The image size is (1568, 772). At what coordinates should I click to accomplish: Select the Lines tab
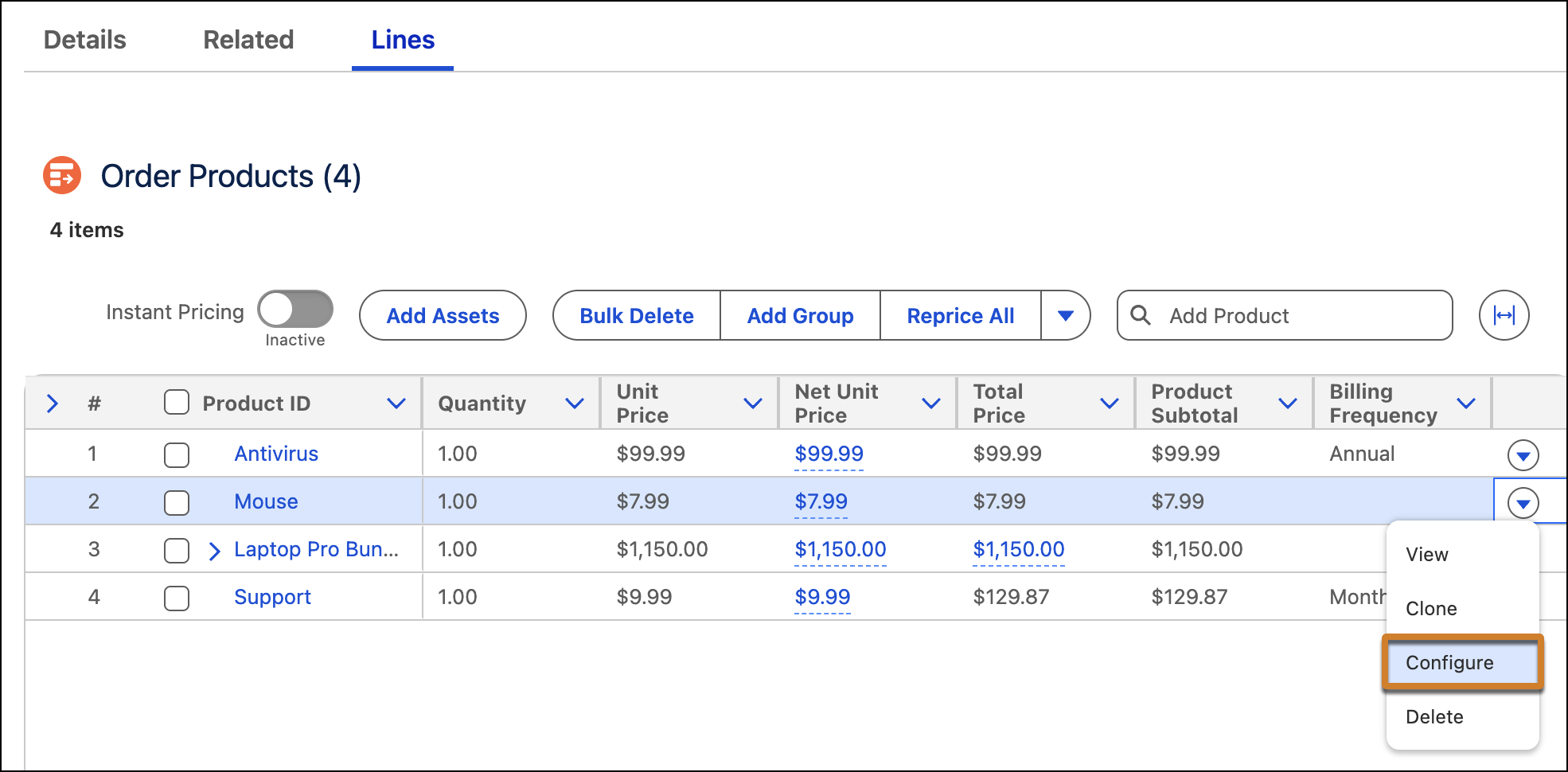click(x=403, y=40)
